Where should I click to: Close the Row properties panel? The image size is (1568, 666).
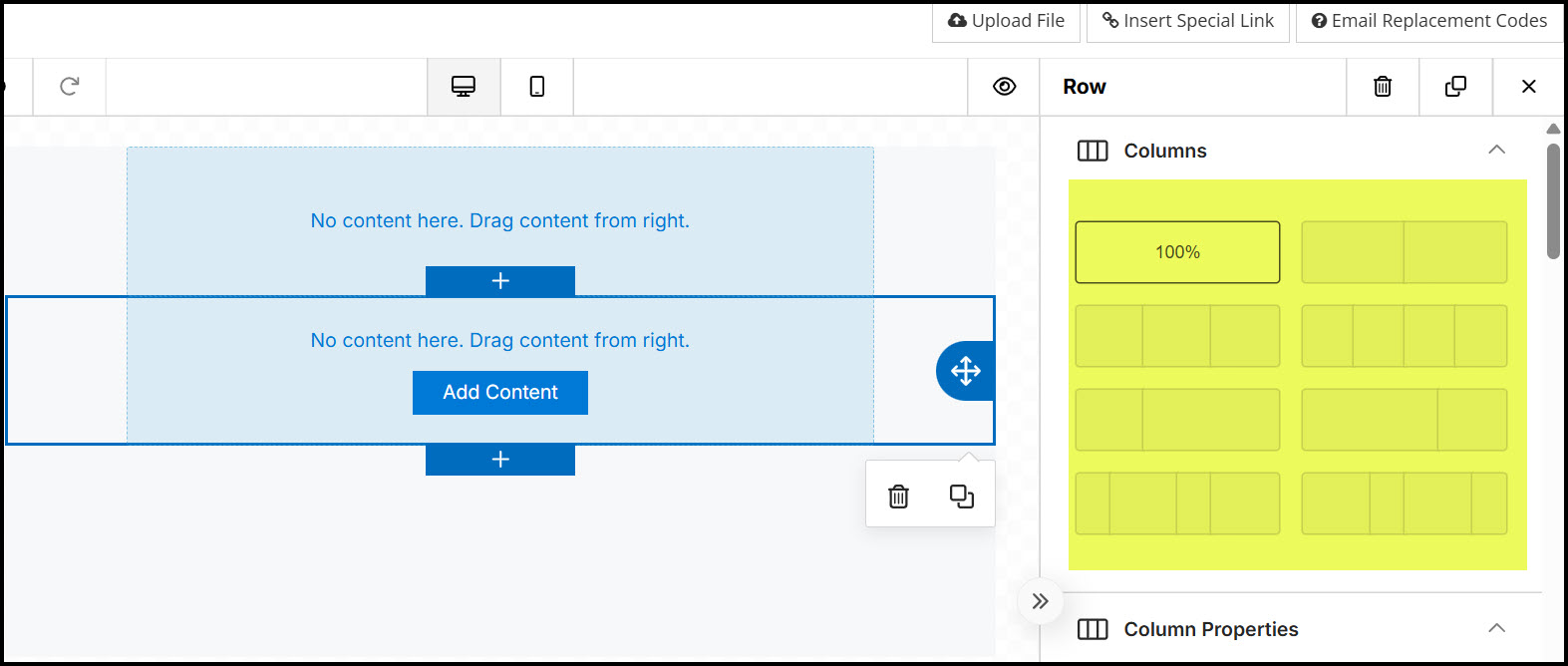[1529, 87]
